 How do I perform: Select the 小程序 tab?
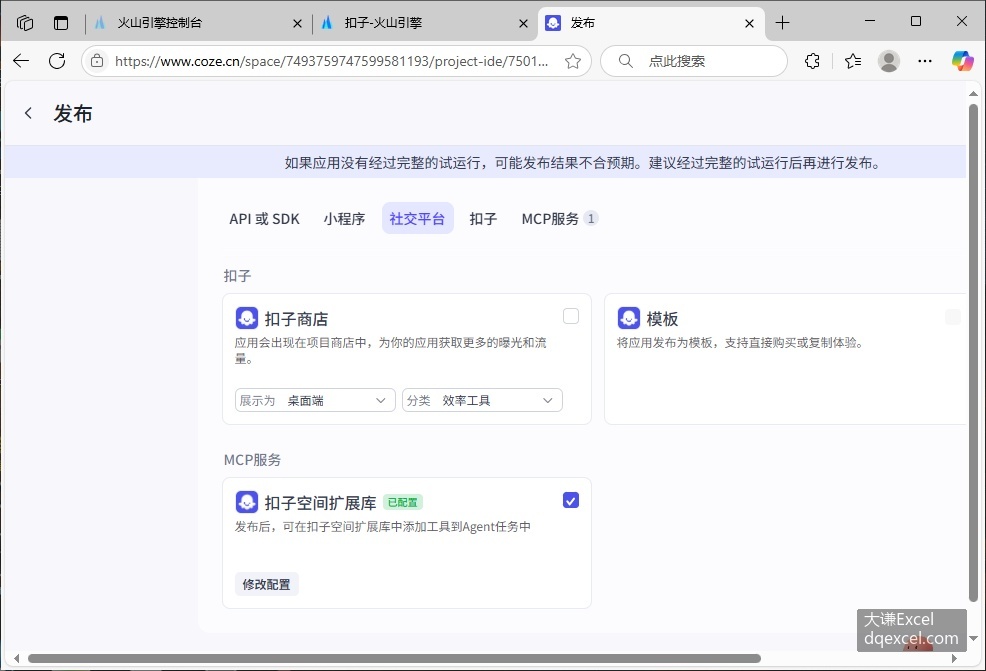pos(344,218)
